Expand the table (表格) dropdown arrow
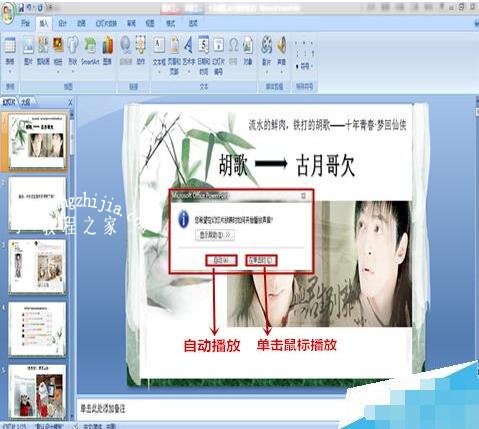479x429 pixels. point(10,71)
